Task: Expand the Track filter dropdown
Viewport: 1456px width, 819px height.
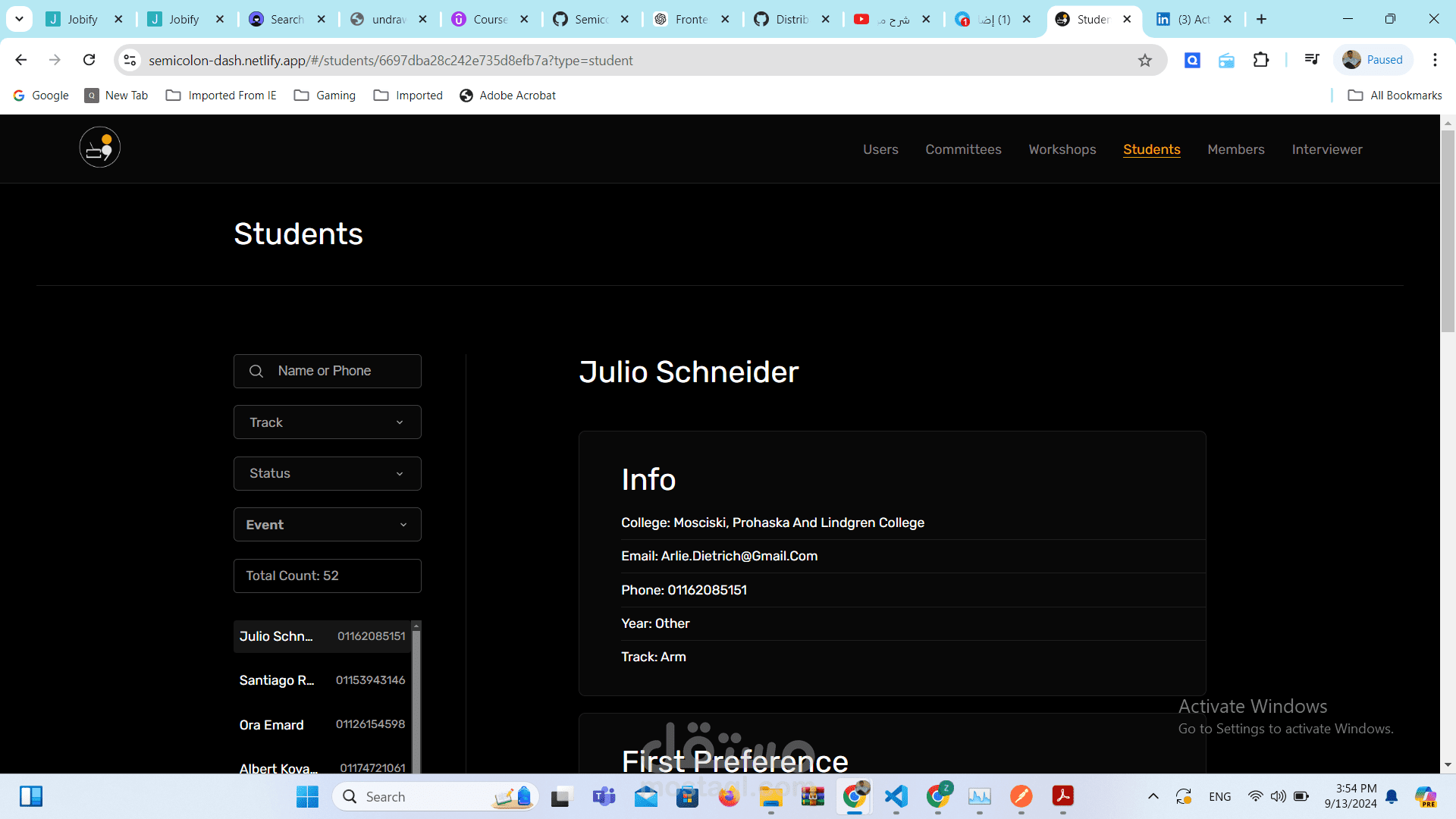Action: pyautogui.click(x=327, y=422)
